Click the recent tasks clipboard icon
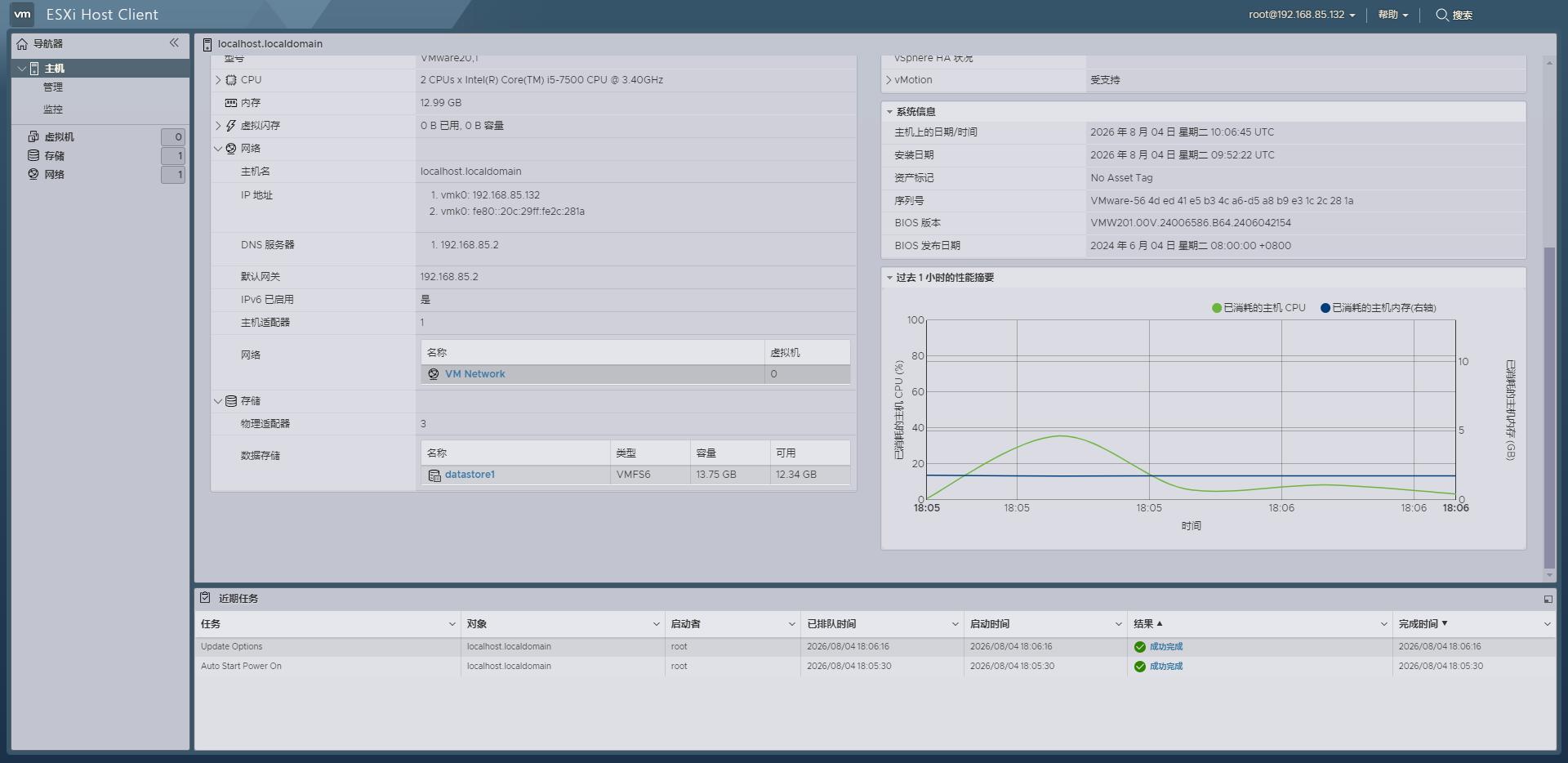Image resolution: width=1568 pixels, height=763 pixels. [x=205, y=598]
